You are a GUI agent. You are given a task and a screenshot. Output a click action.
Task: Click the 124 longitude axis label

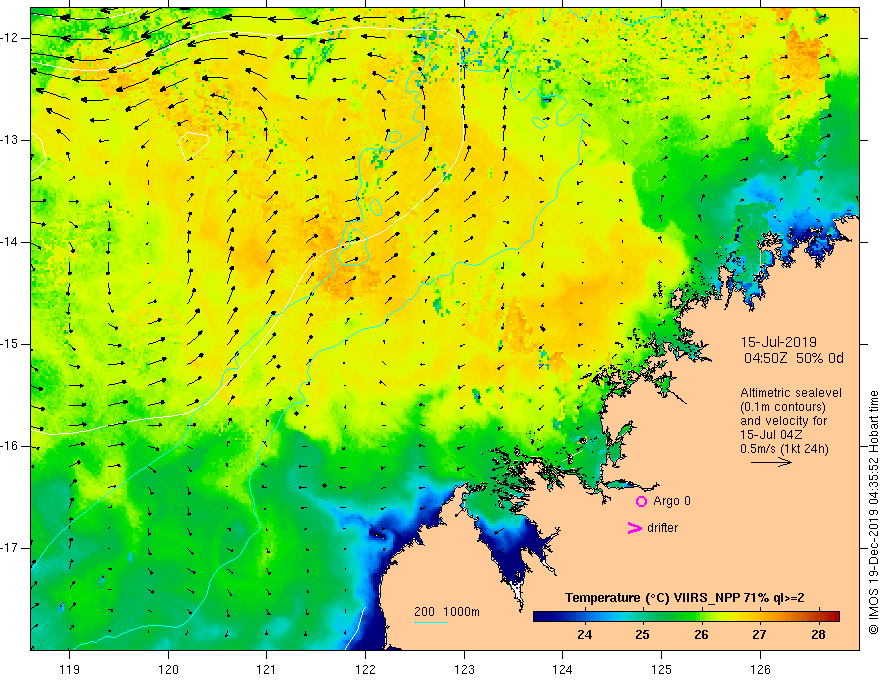pyautogui.click(x=562, y=669)
